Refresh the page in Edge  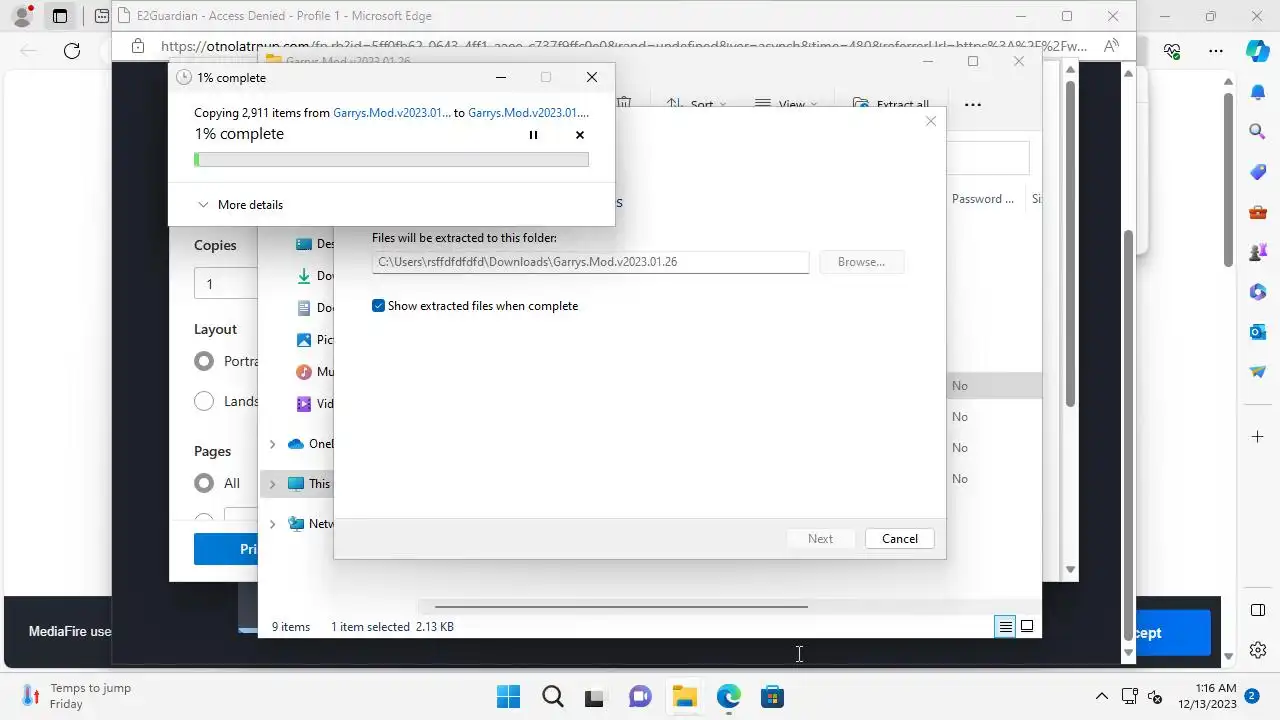pos(72,51)
